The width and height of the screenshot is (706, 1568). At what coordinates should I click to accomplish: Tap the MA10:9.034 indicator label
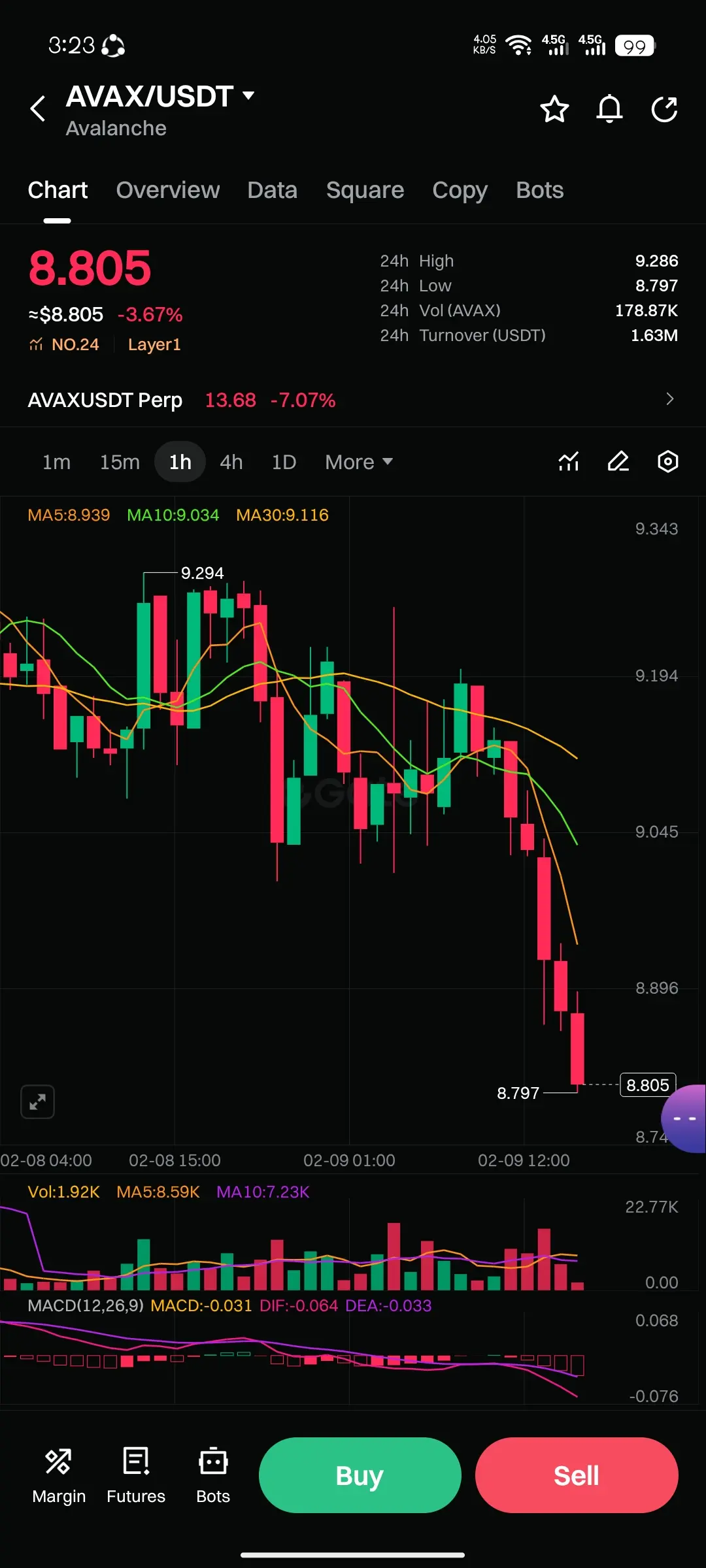point(173,515)
